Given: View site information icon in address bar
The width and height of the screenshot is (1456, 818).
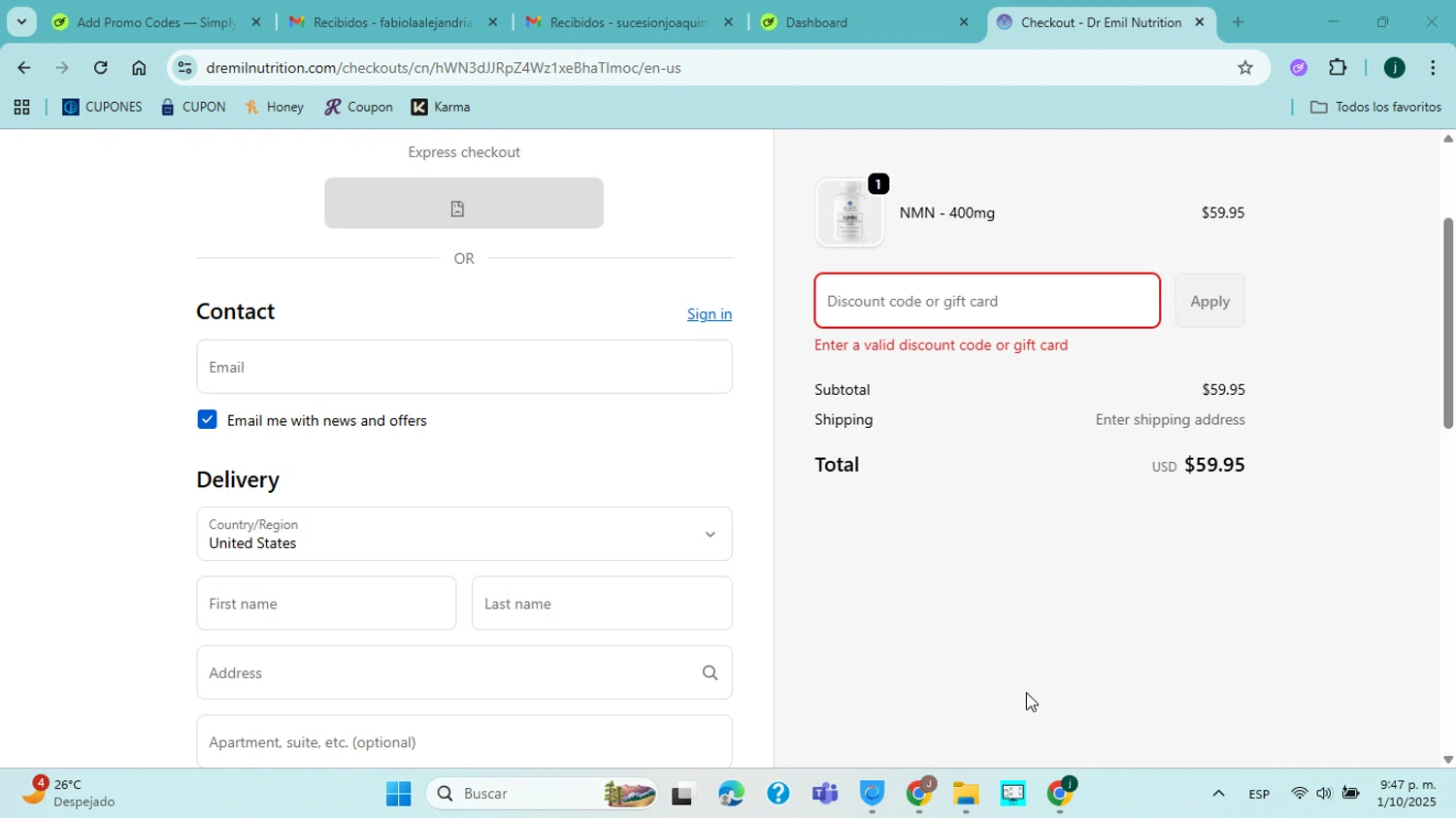Looking at the screenshot, I should [185, 68].
